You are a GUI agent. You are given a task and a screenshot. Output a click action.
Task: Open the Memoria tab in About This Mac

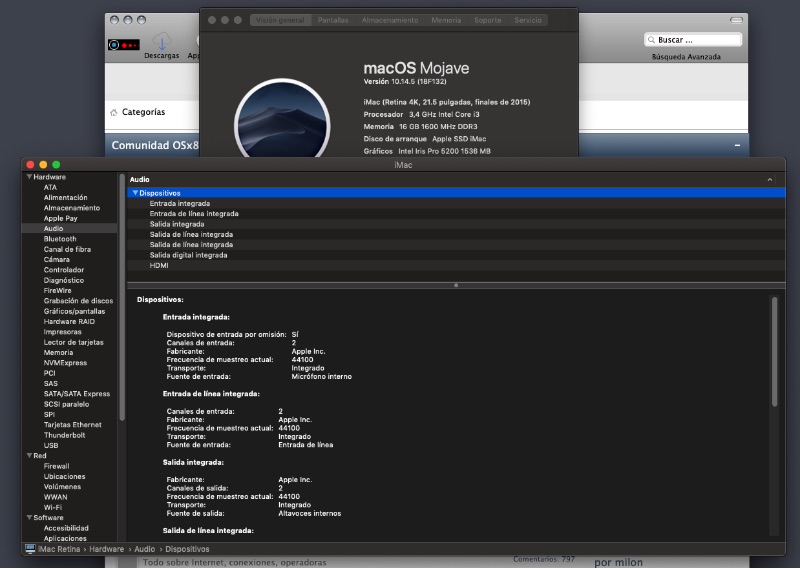[446, 20]
